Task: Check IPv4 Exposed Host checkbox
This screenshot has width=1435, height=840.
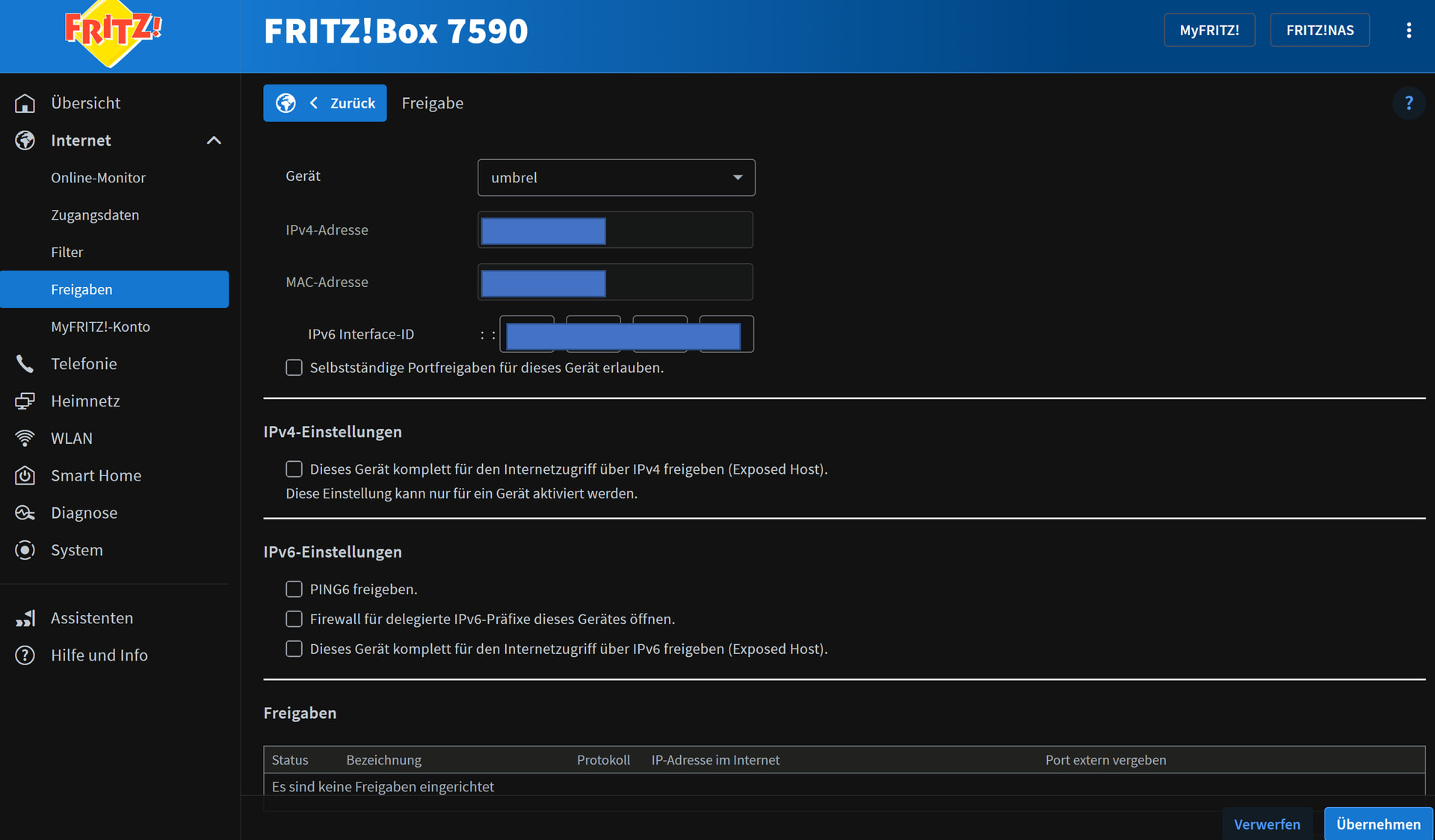Action: point(294,469)
